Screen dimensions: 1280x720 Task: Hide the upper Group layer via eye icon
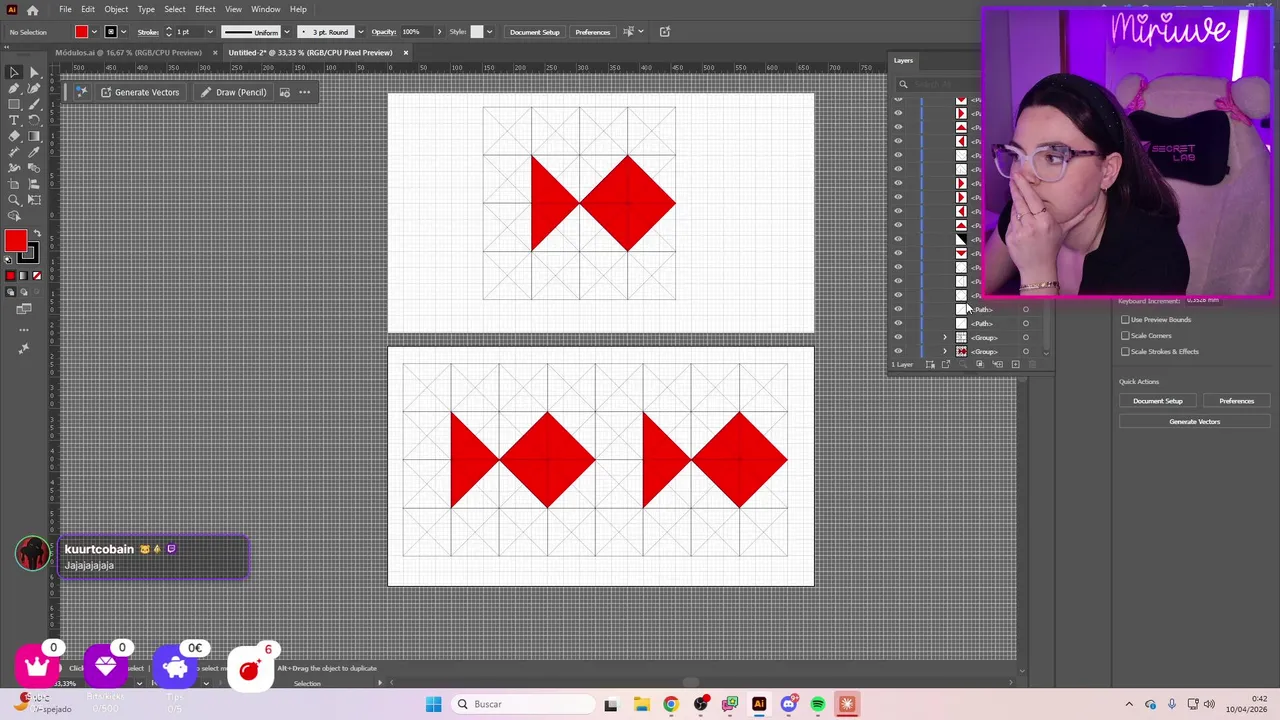tap(898, 337)
